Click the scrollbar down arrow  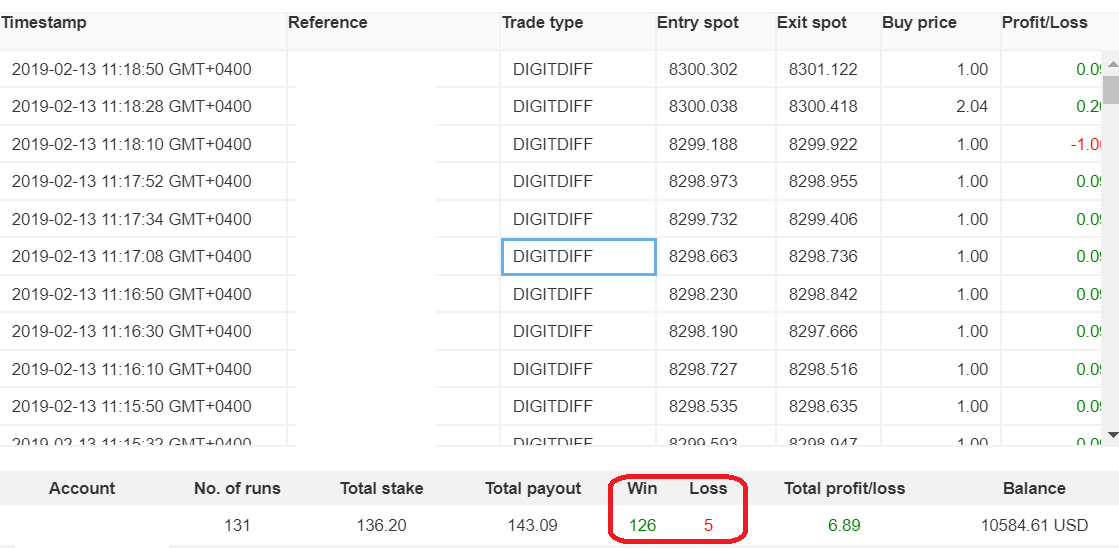click(x=1111, y=434)
